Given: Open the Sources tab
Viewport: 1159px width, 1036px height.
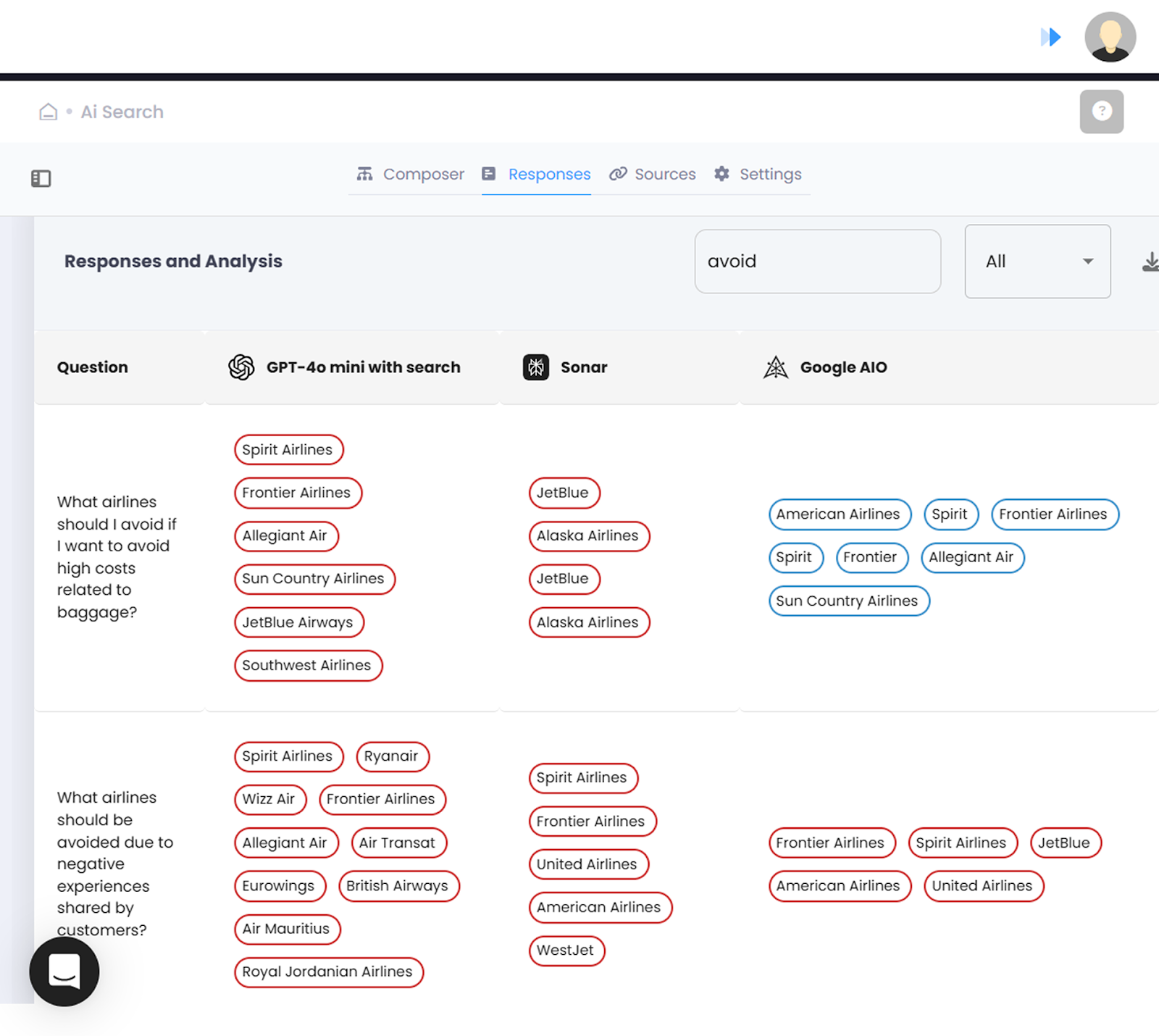Looking at the screenshot, I should tap(653, 174).
